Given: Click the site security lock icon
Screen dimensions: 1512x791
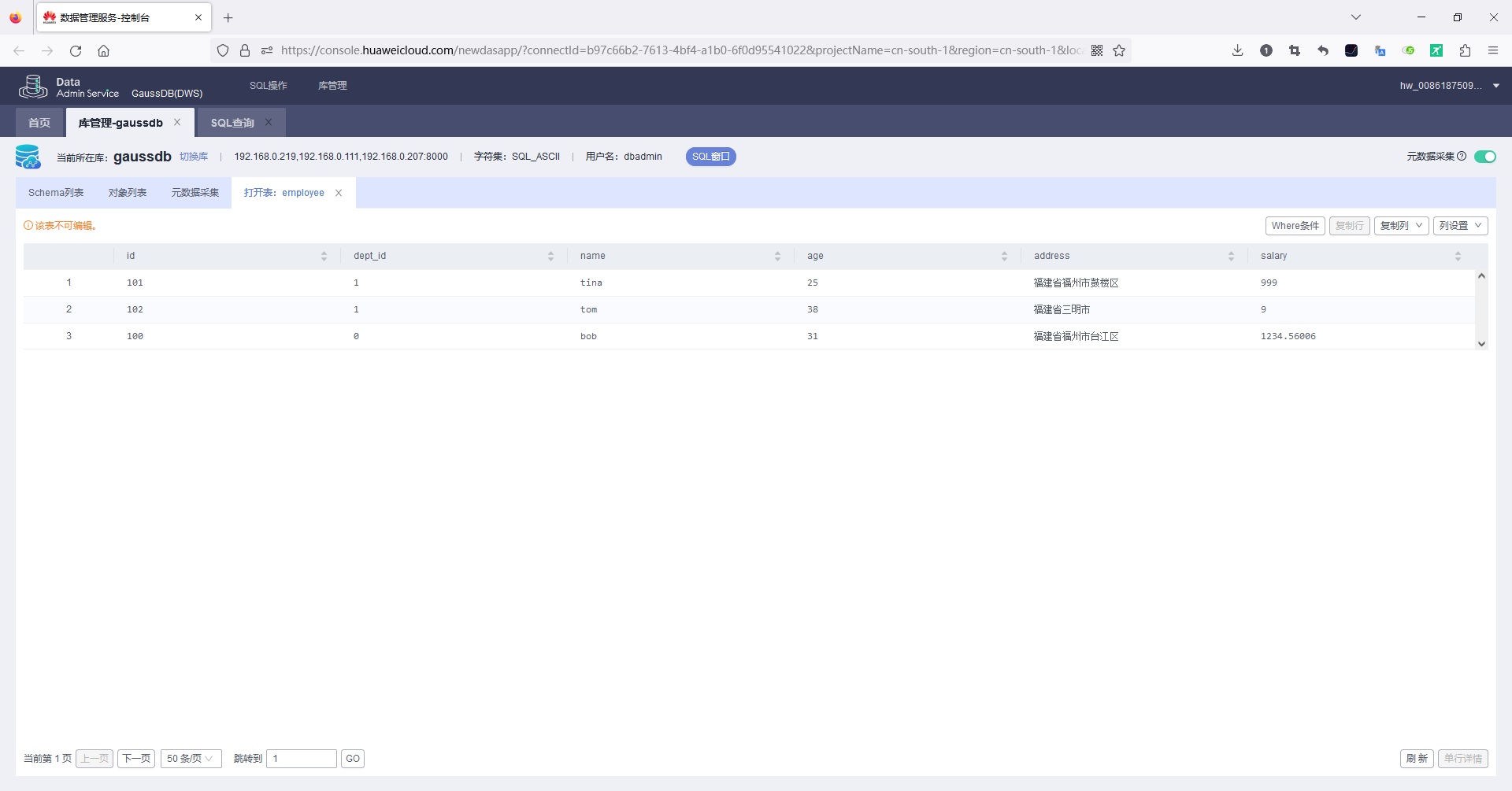Looking at the screenshot, I should 245,50.
